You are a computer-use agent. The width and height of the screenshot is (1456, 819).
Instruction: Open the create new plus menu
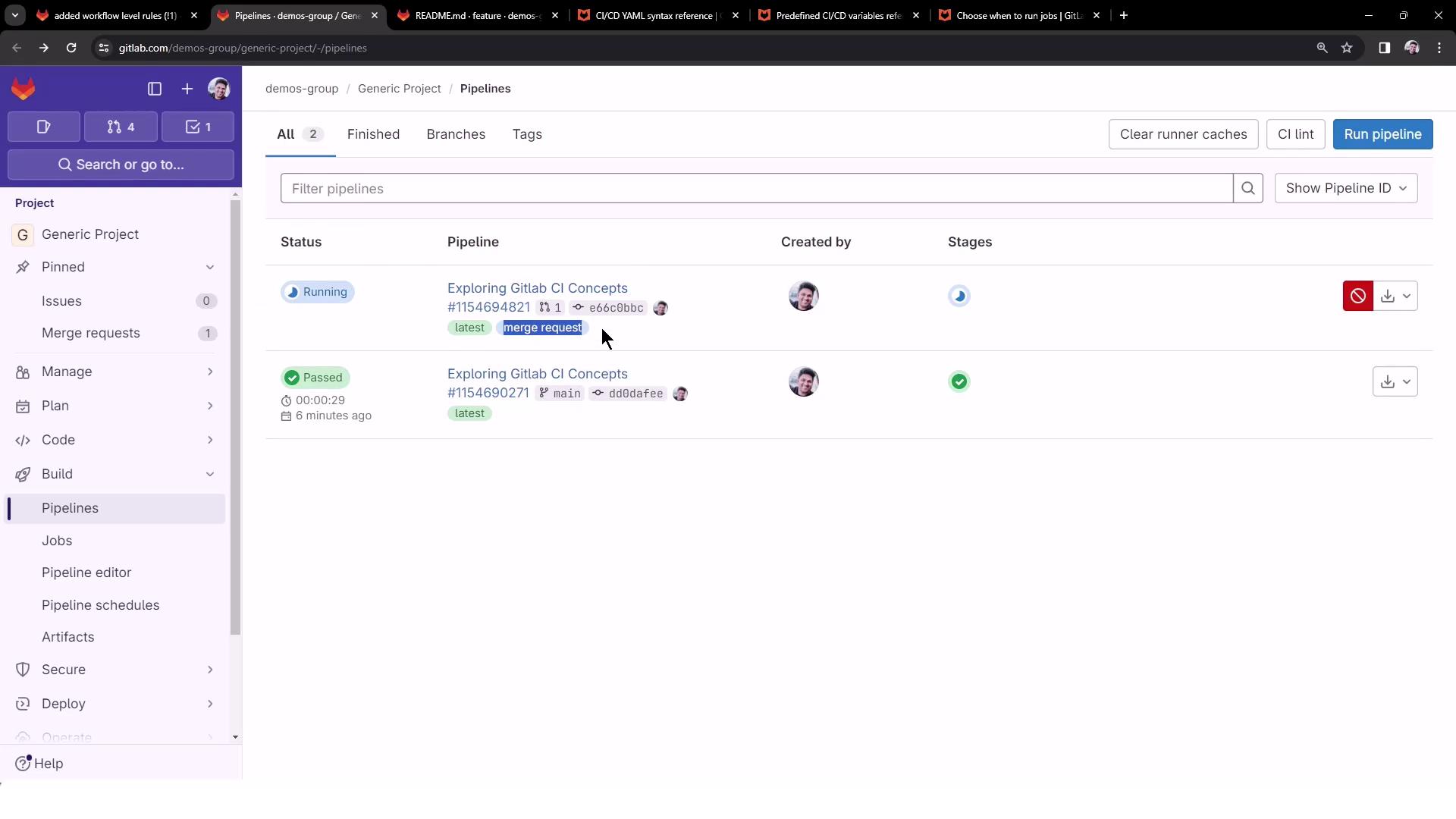coord(187,89)
